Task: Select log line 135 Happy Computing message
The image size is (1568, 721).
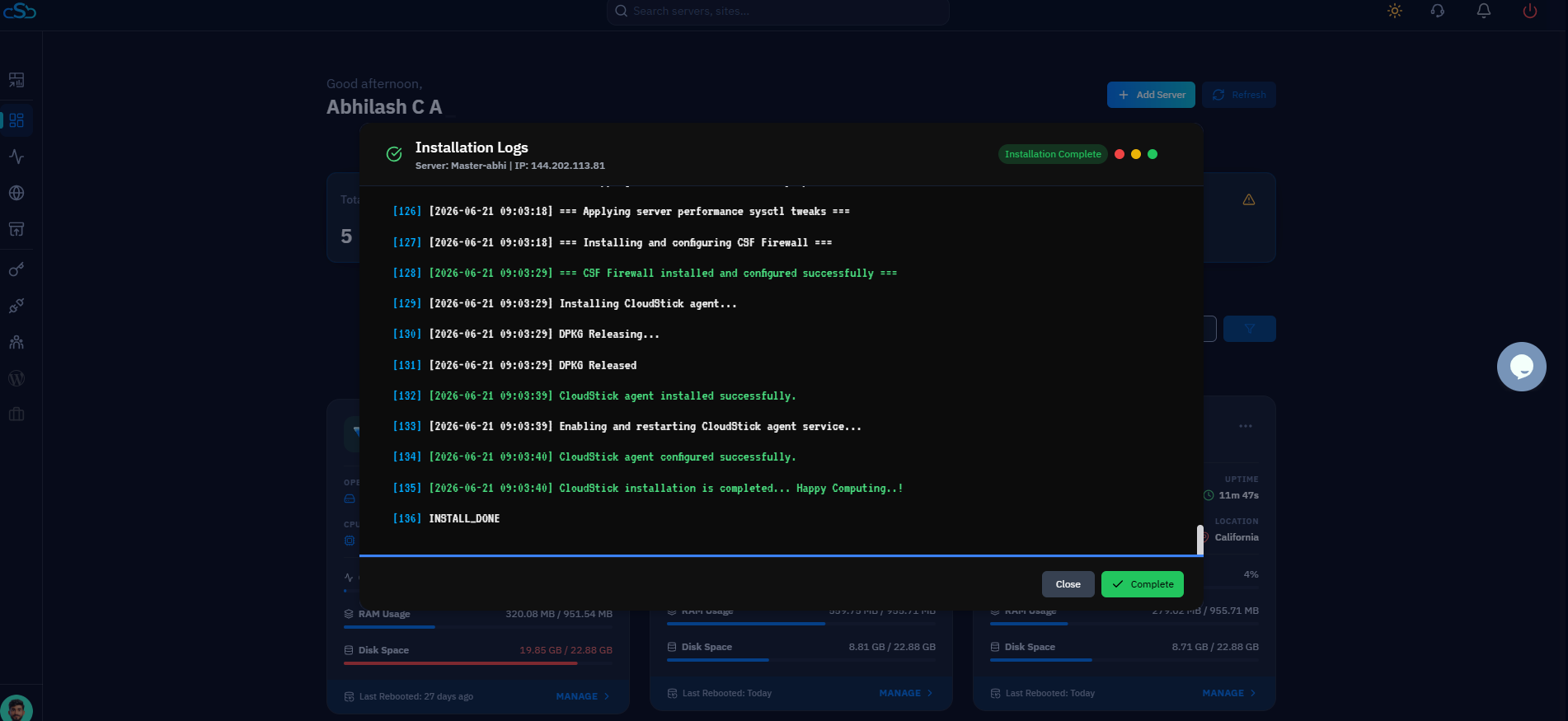Action: click(648, 489)
